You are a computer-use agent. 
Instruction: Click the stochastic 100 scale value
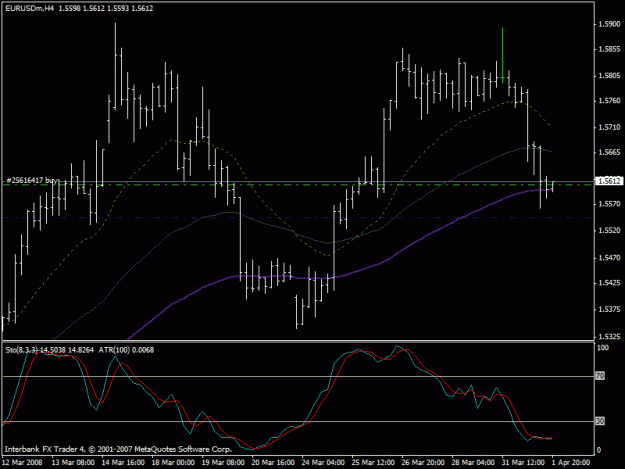tap(603, 347)
